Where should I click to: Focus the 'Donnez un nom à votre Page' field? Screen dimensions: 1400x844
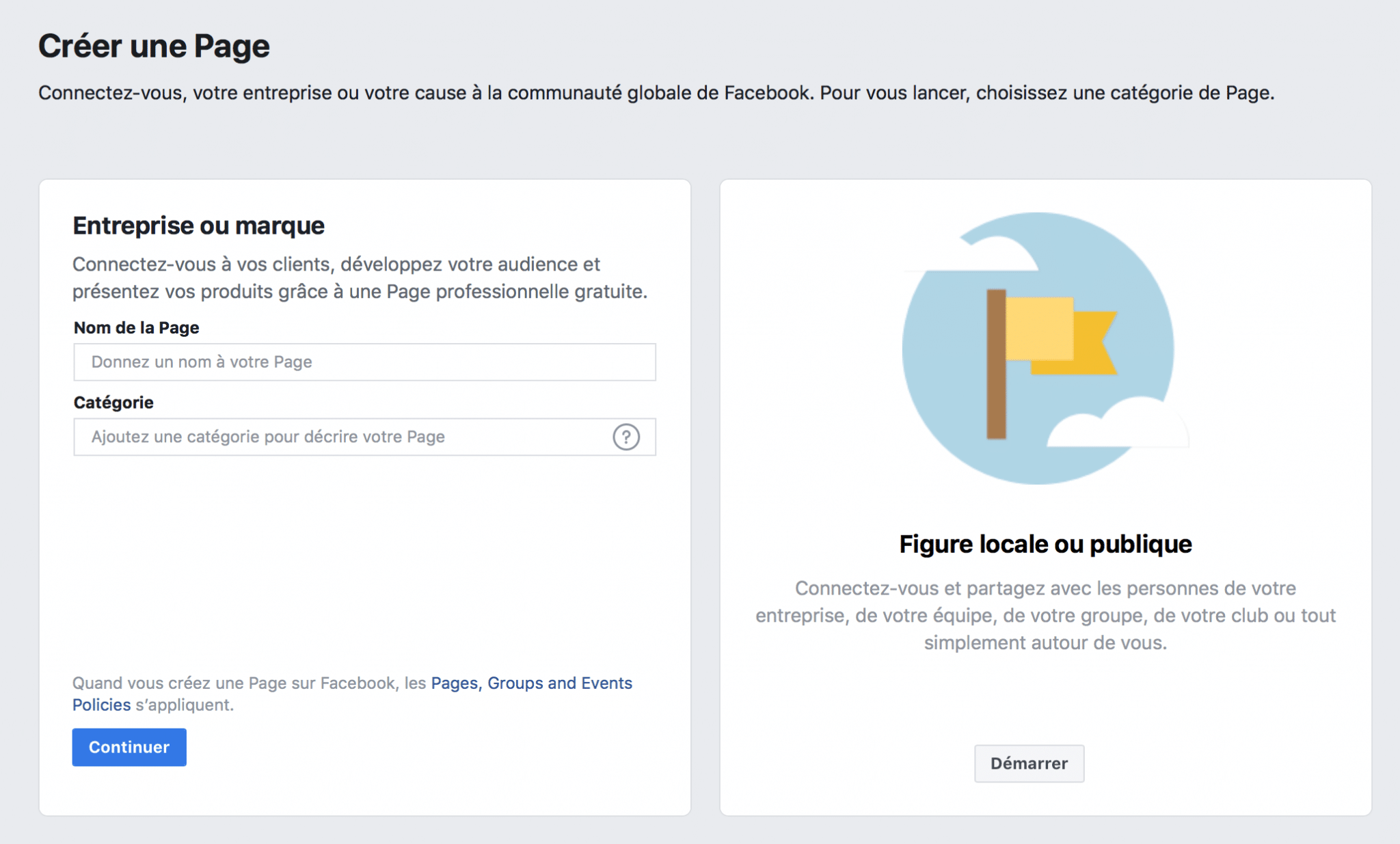364,362
